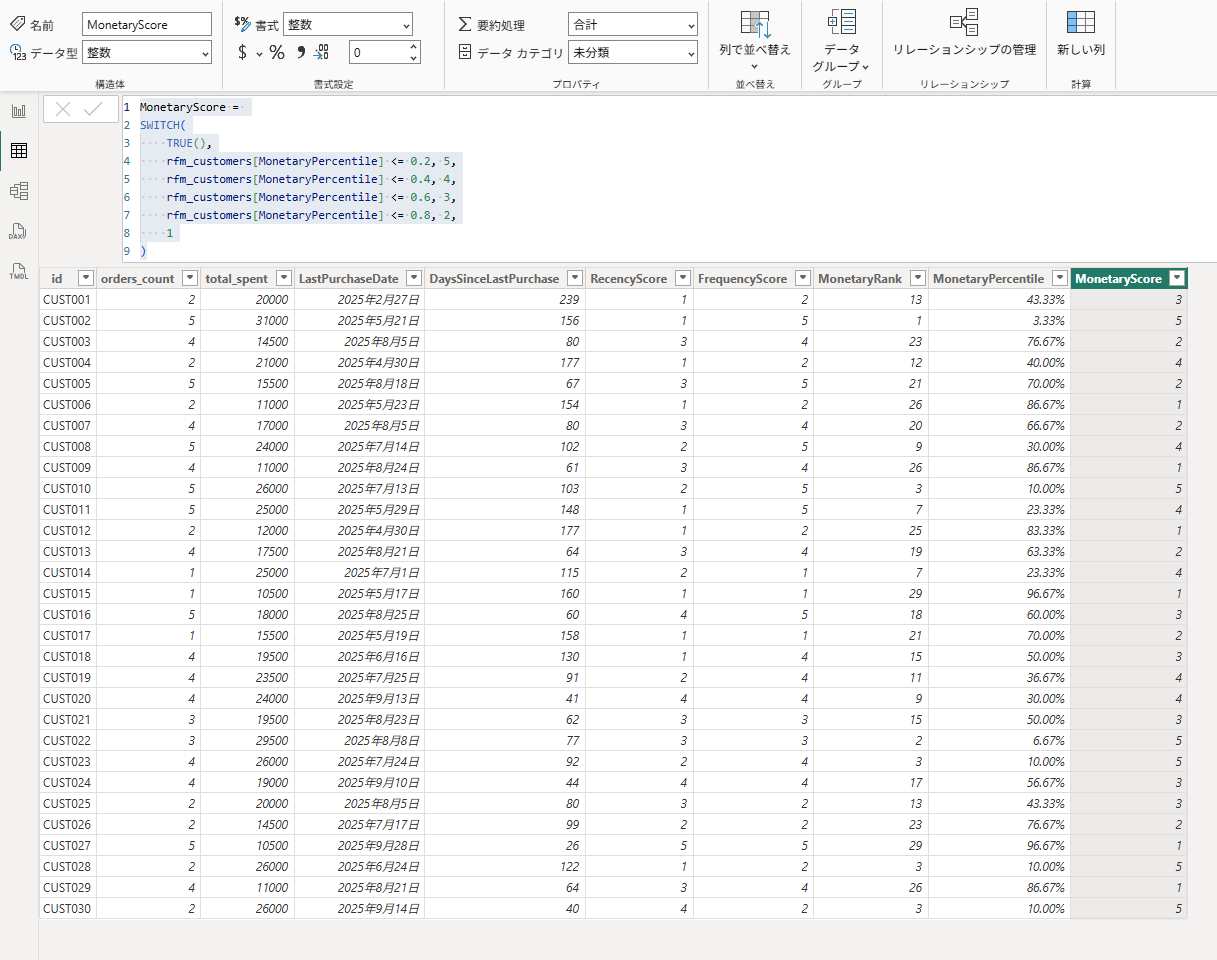Click the 名前 column name input field
1217x960 pixels.
[147, 25]
